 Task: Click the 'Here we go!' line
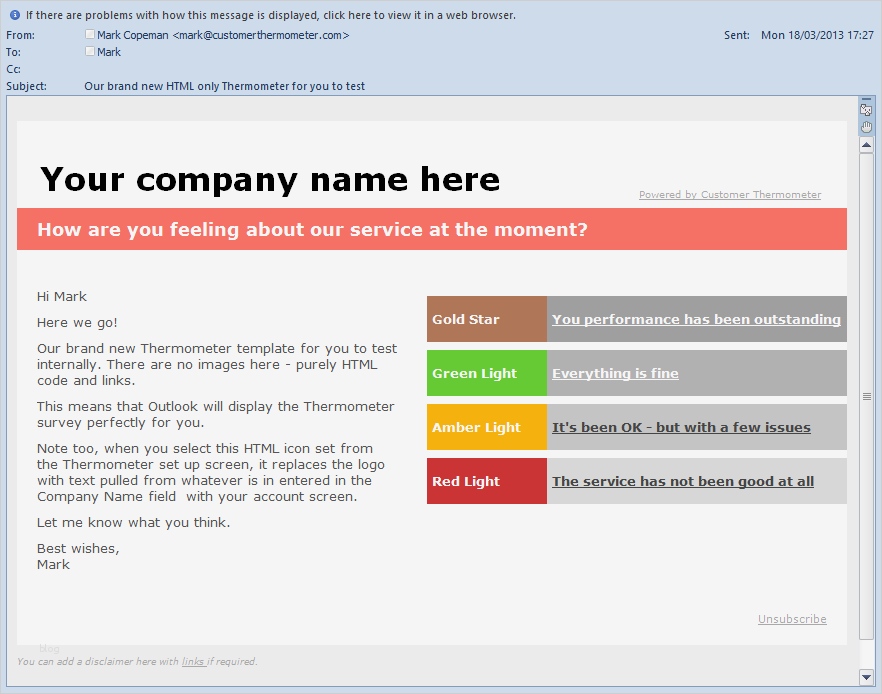tap(77, 322)
